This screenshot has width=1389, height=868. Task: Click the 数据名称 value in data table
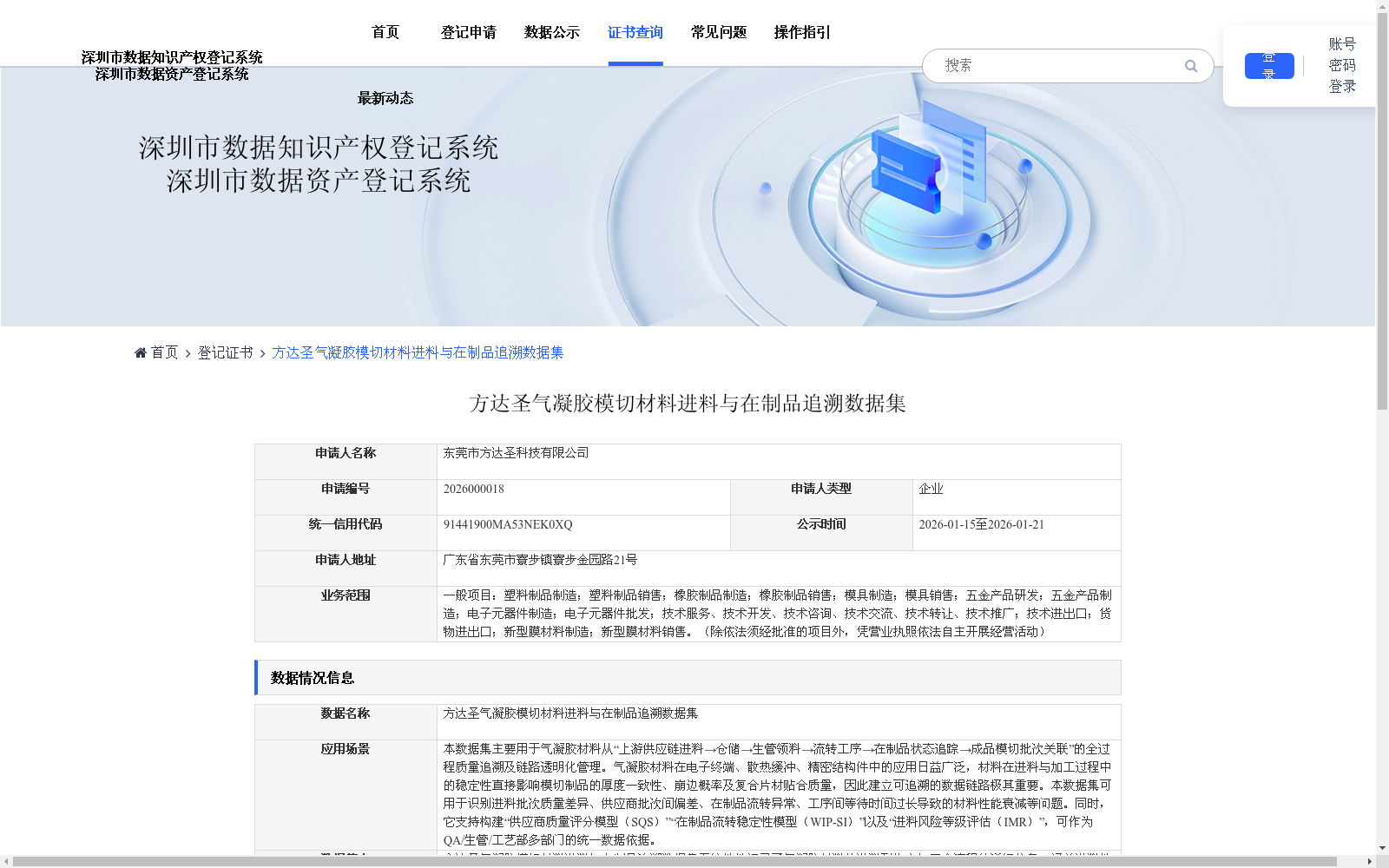coord(570,713)
